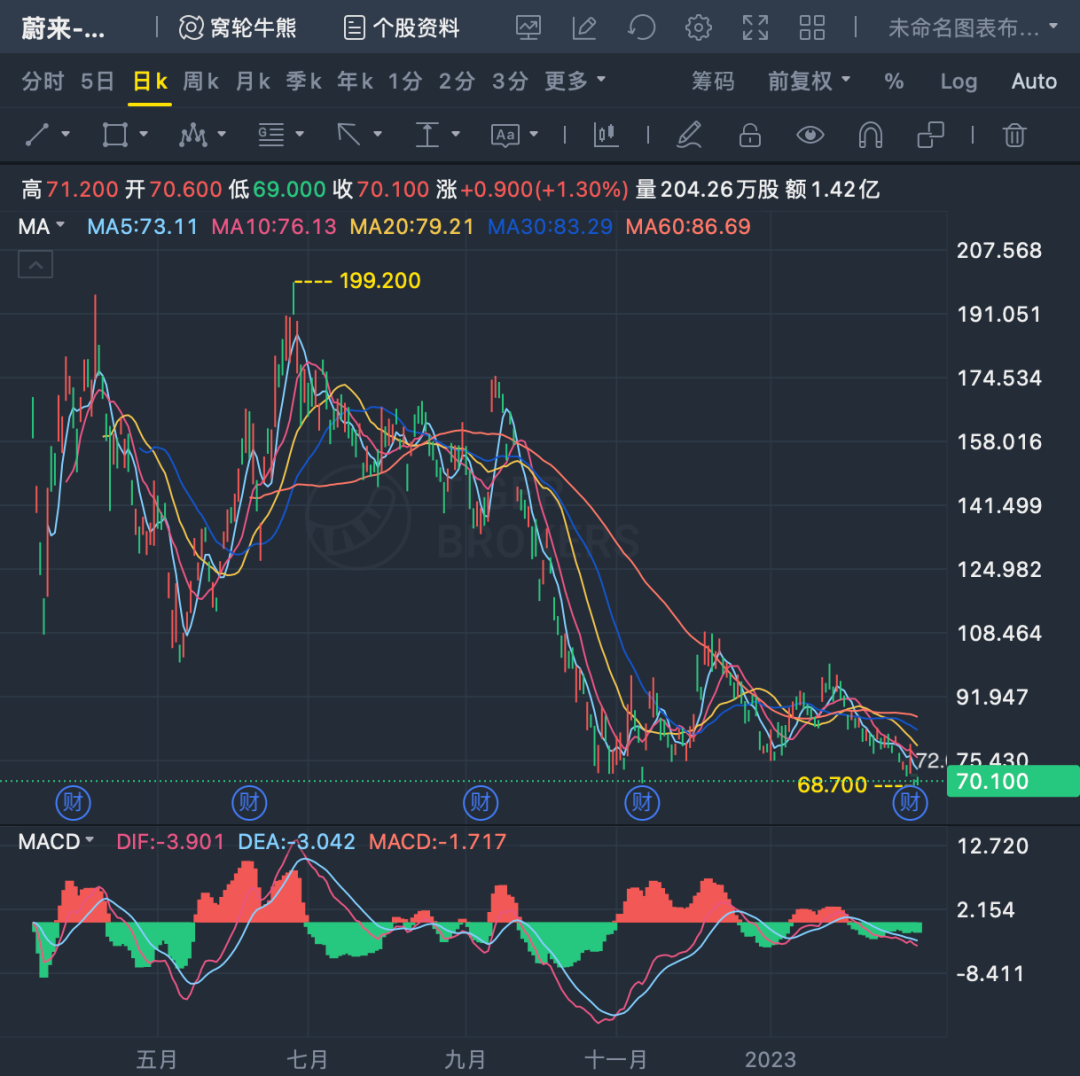Toggle 筹码 chip distribution
Viewport: 1080px width, 1076px height.
[x=713, y=81]
